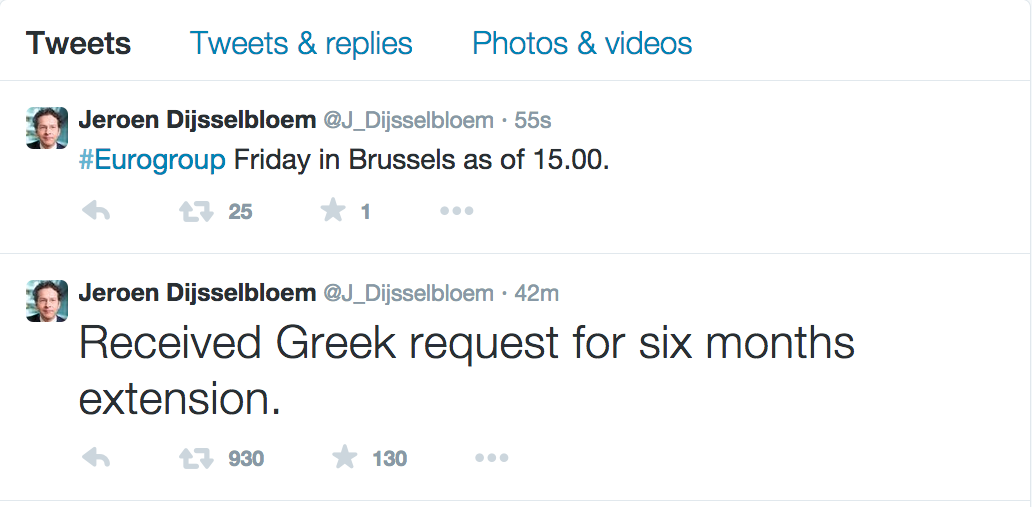Favorite the Eurogroup Friday tweet

(x=333, y=211)
